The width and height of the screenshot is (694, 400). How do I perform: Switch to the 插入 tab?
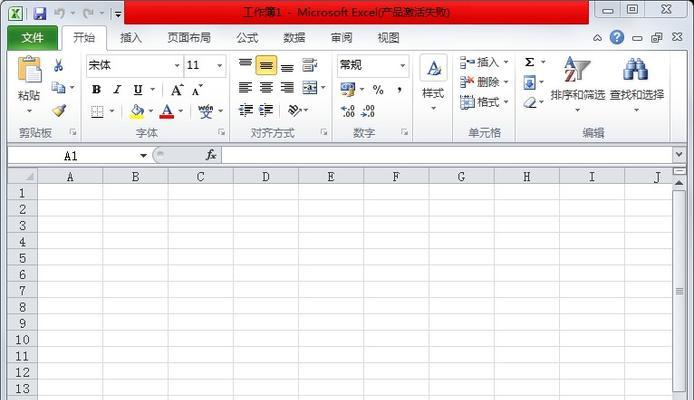[x=131, y=38]
